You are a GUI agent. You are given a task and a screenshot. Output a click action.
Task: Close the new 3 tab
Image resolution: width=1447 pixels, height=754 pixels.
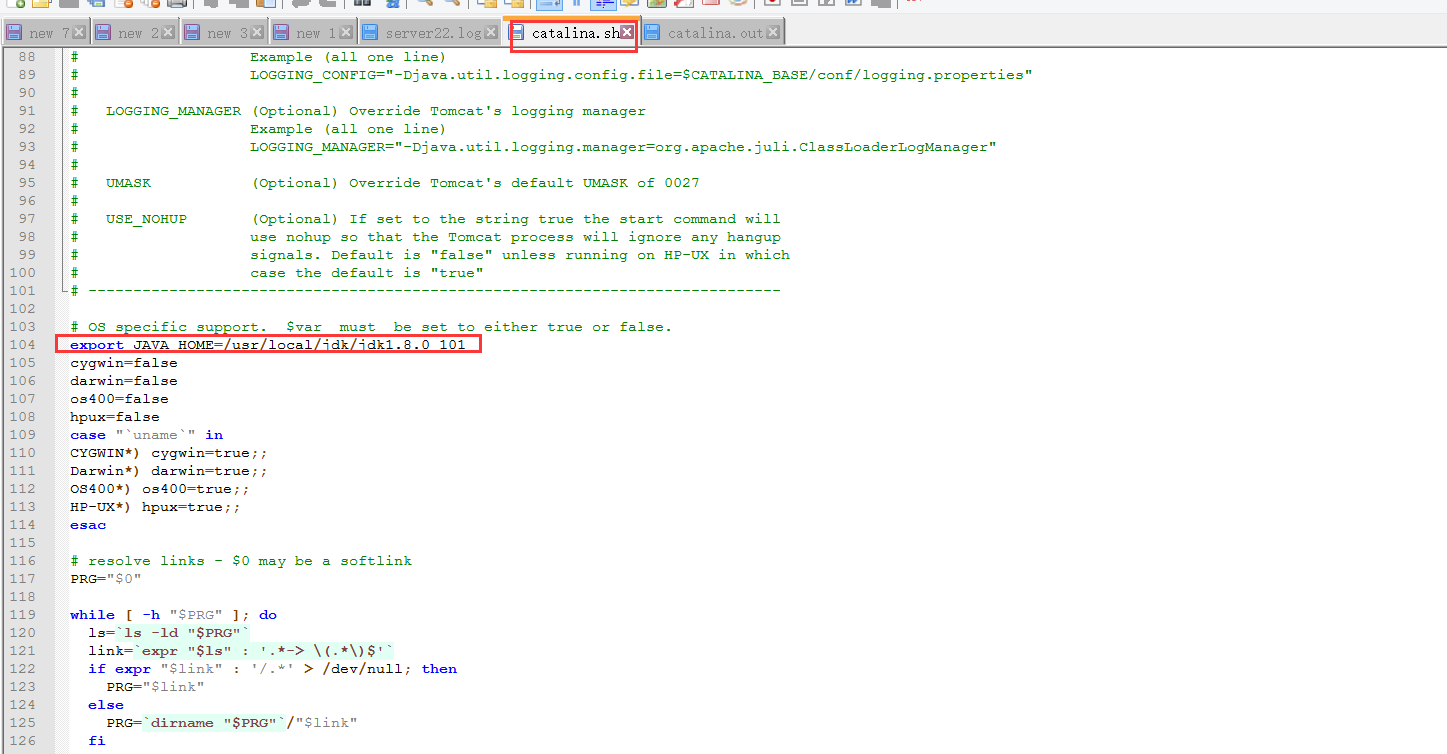tap(258, 33)
